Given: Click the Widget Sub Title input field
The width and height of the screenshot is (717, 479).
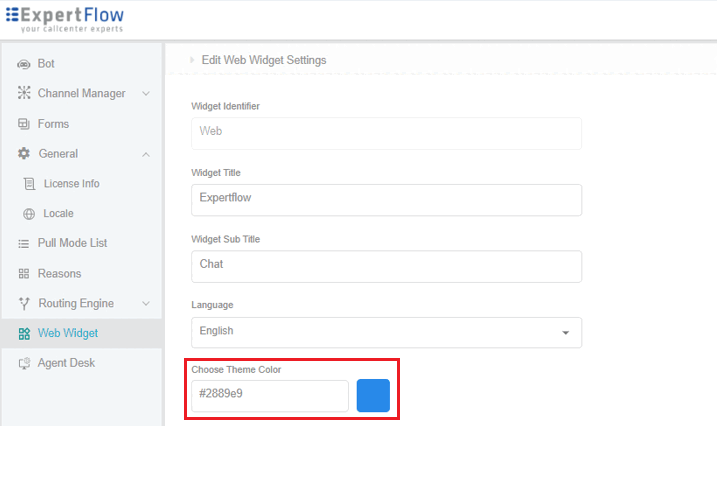Looking at the screenshot, I should point(386,266).
